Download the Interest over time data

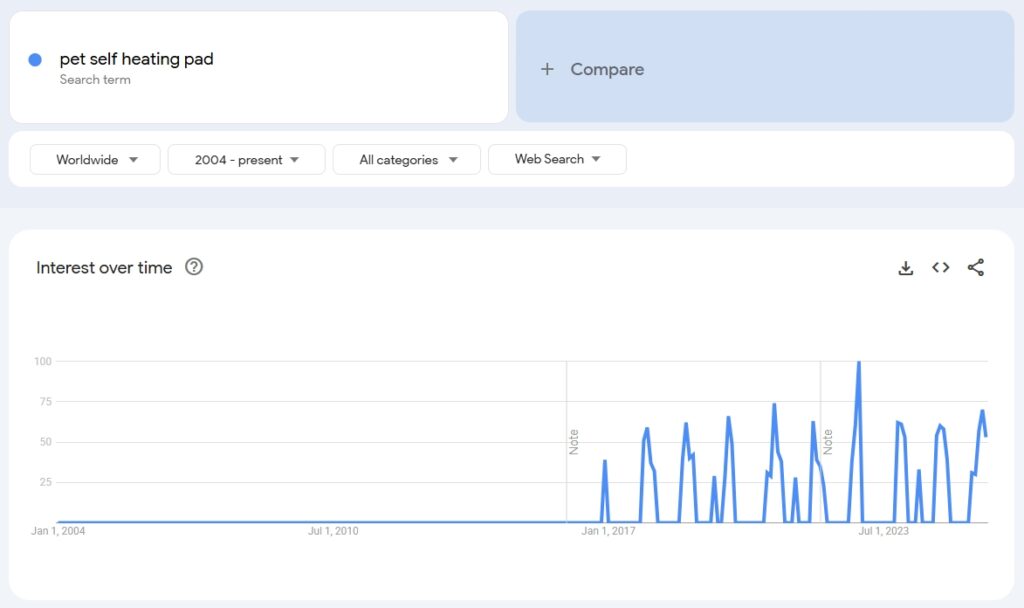905,268
